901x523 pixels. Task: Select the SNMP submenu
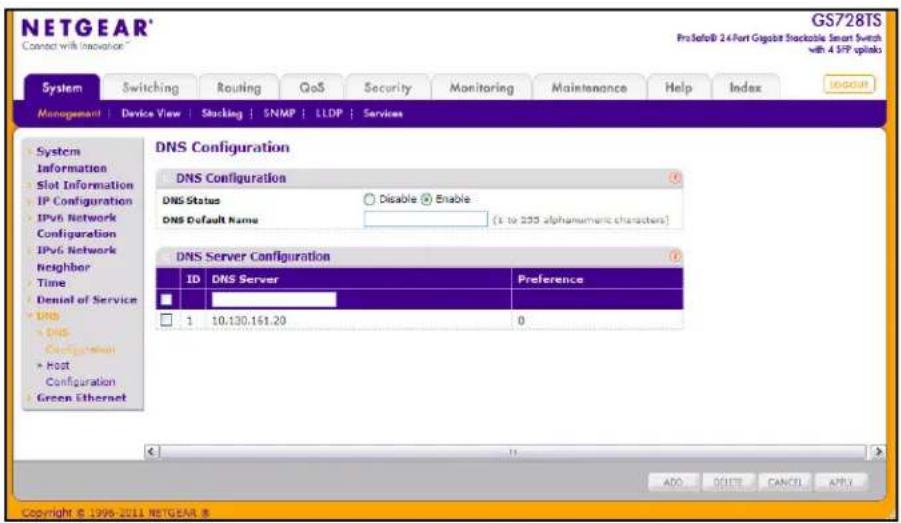click(x=279, y=113)
